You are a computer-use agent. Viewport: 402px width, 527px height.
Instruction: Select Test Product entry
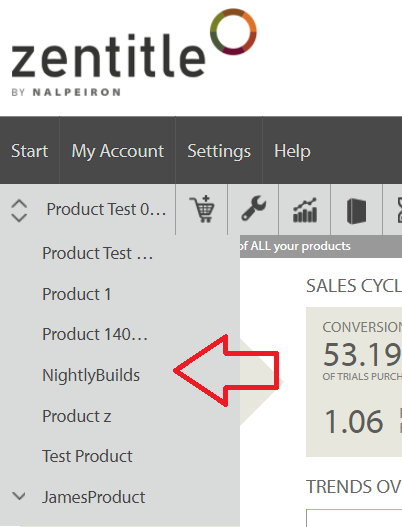[x=87, y=456]
